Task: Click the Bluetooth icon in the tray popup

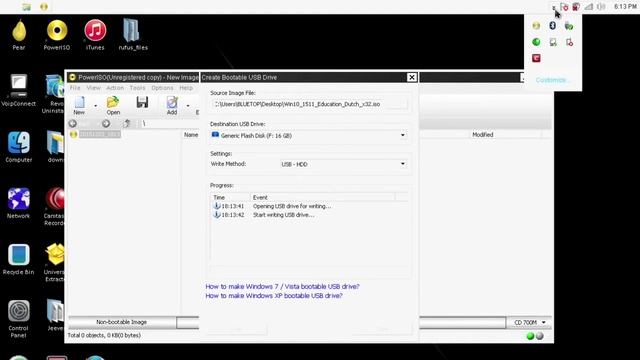Action: point(553,26)
